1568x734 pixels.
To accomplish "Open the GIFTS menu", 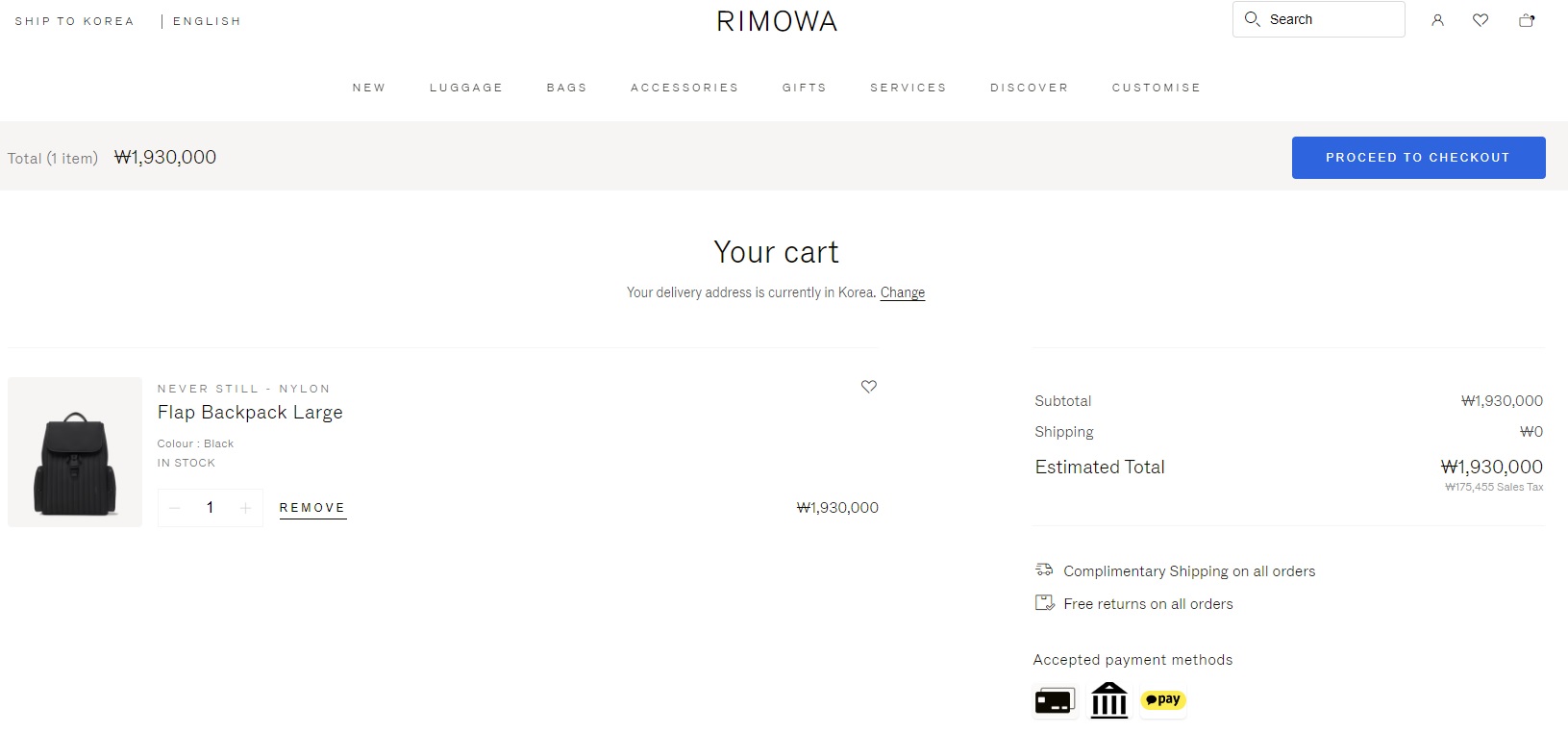I will point(805,88).
